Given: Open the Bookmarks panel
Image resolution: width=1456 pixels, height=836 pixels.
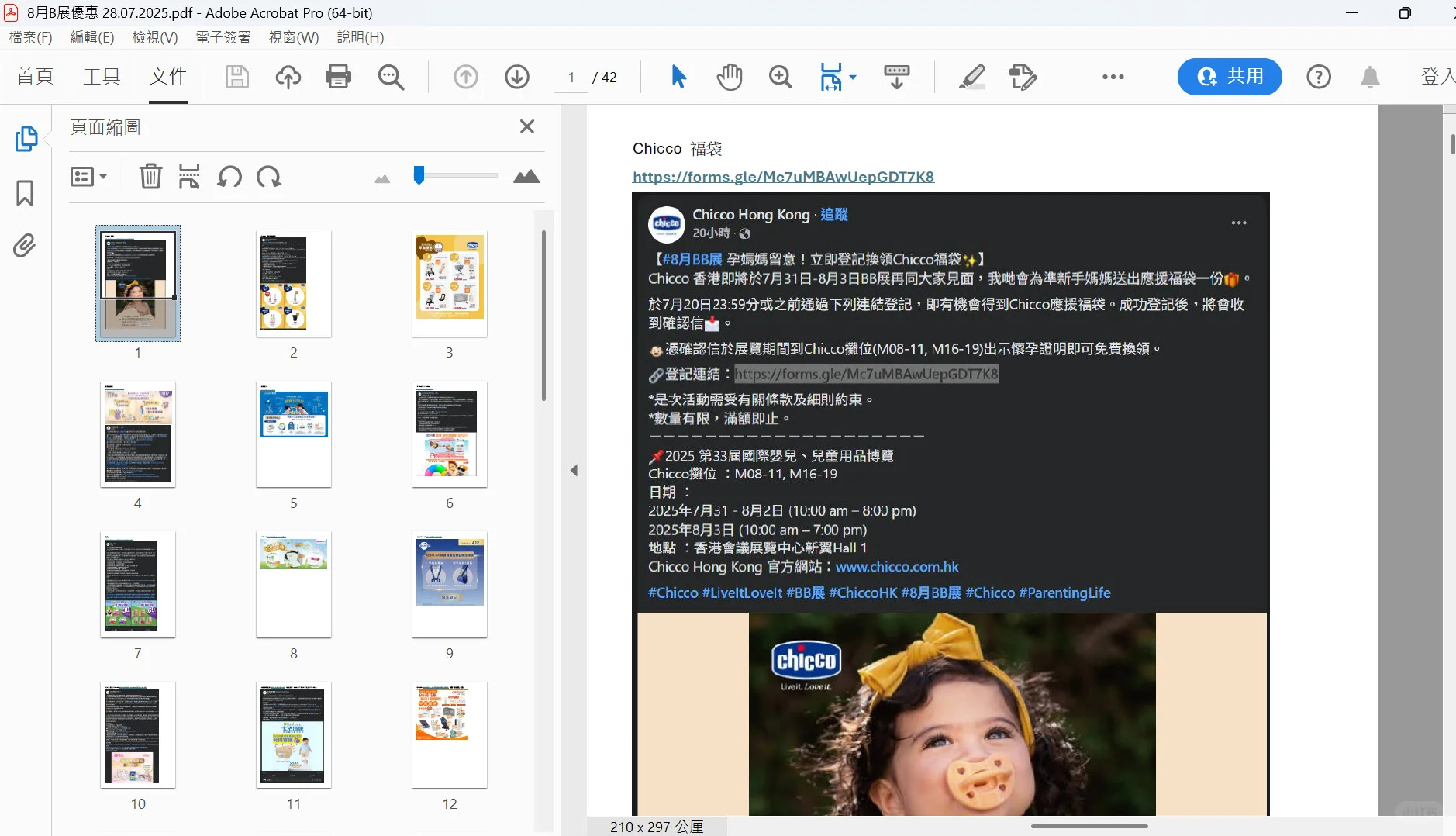Looking at the screenshot, I should (24, 193).
